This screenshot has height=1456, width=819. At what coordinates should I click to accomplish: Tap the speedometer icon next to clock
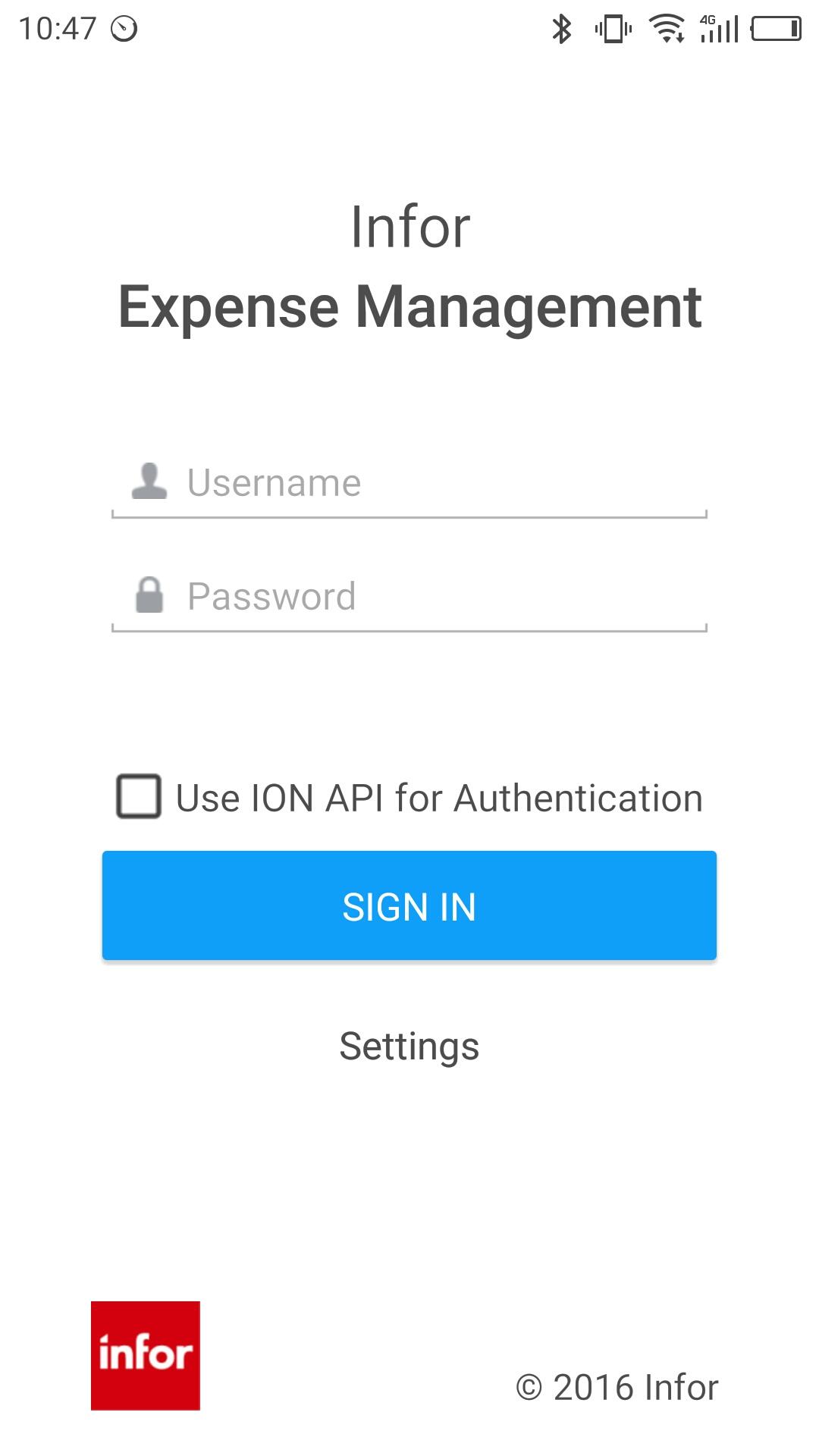tap(124, 29)
